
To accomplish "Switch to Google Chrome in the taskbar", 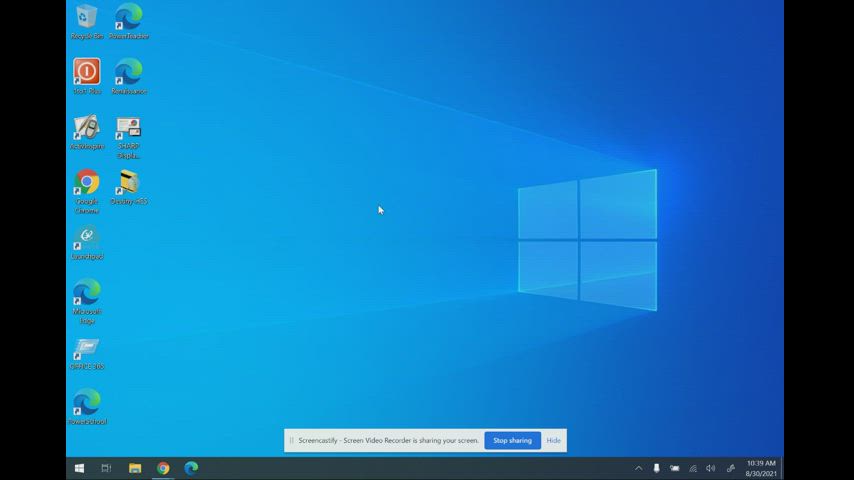I will (x=163, y=468).
